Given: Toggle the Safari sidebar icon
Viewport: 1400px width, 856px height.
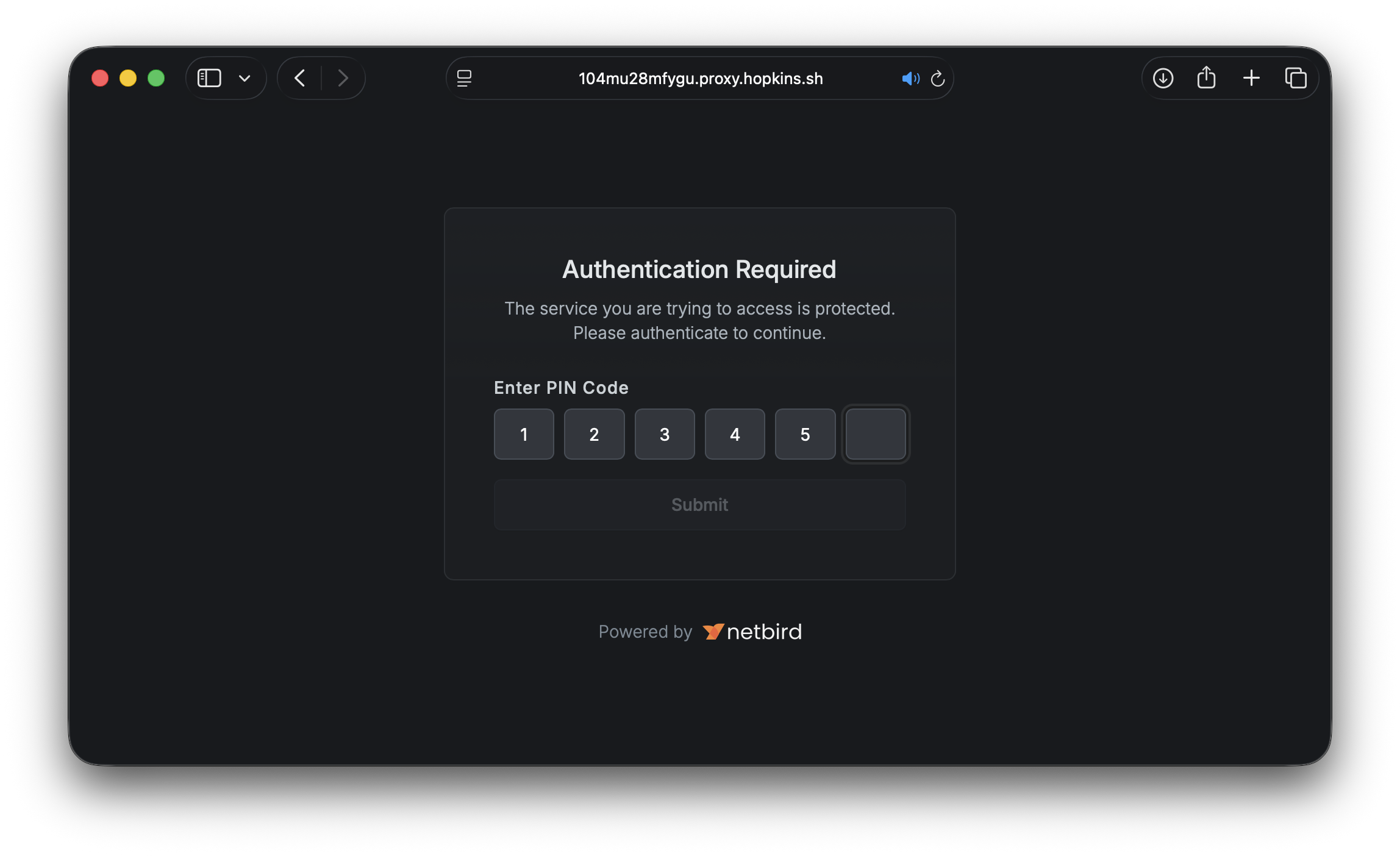Looking at the screenshot, I should point(209,78).
